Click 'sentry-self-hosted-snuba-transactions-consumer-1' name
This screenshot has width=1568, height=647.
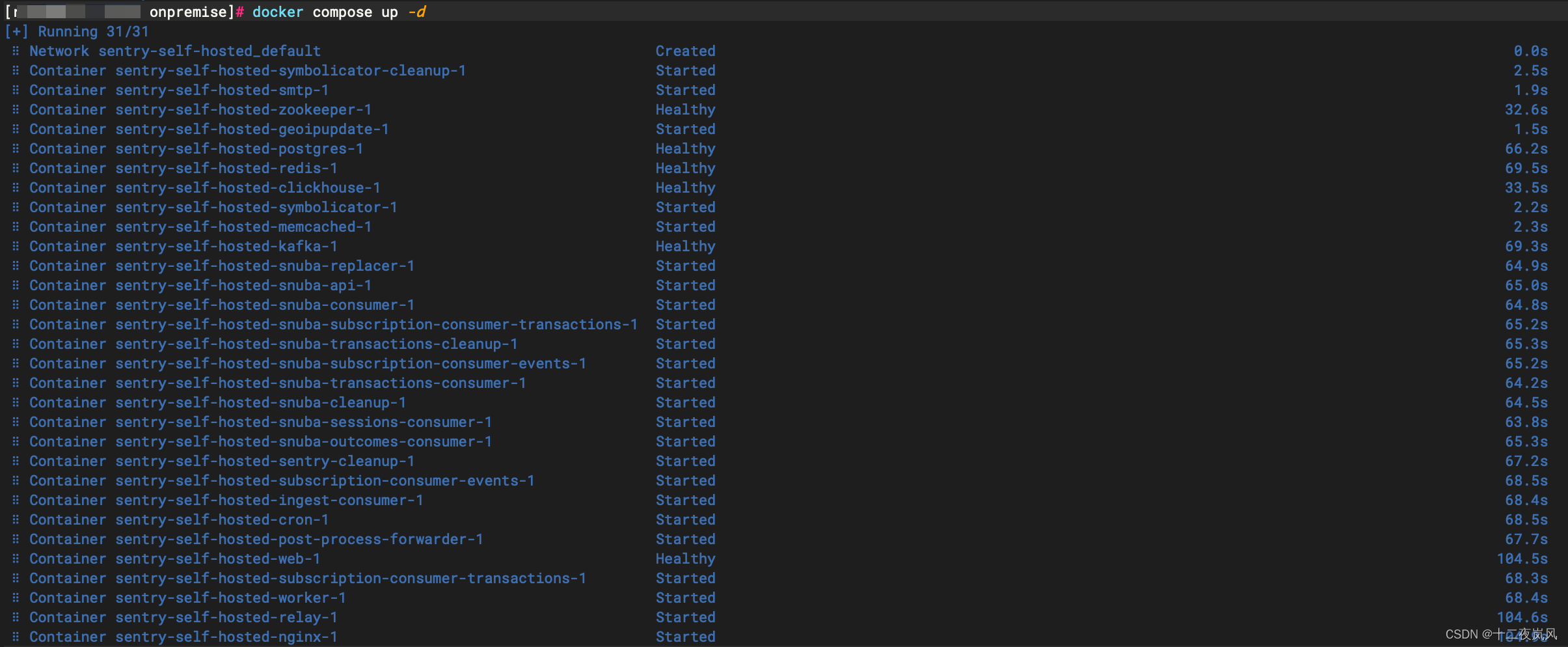(321, 383)
